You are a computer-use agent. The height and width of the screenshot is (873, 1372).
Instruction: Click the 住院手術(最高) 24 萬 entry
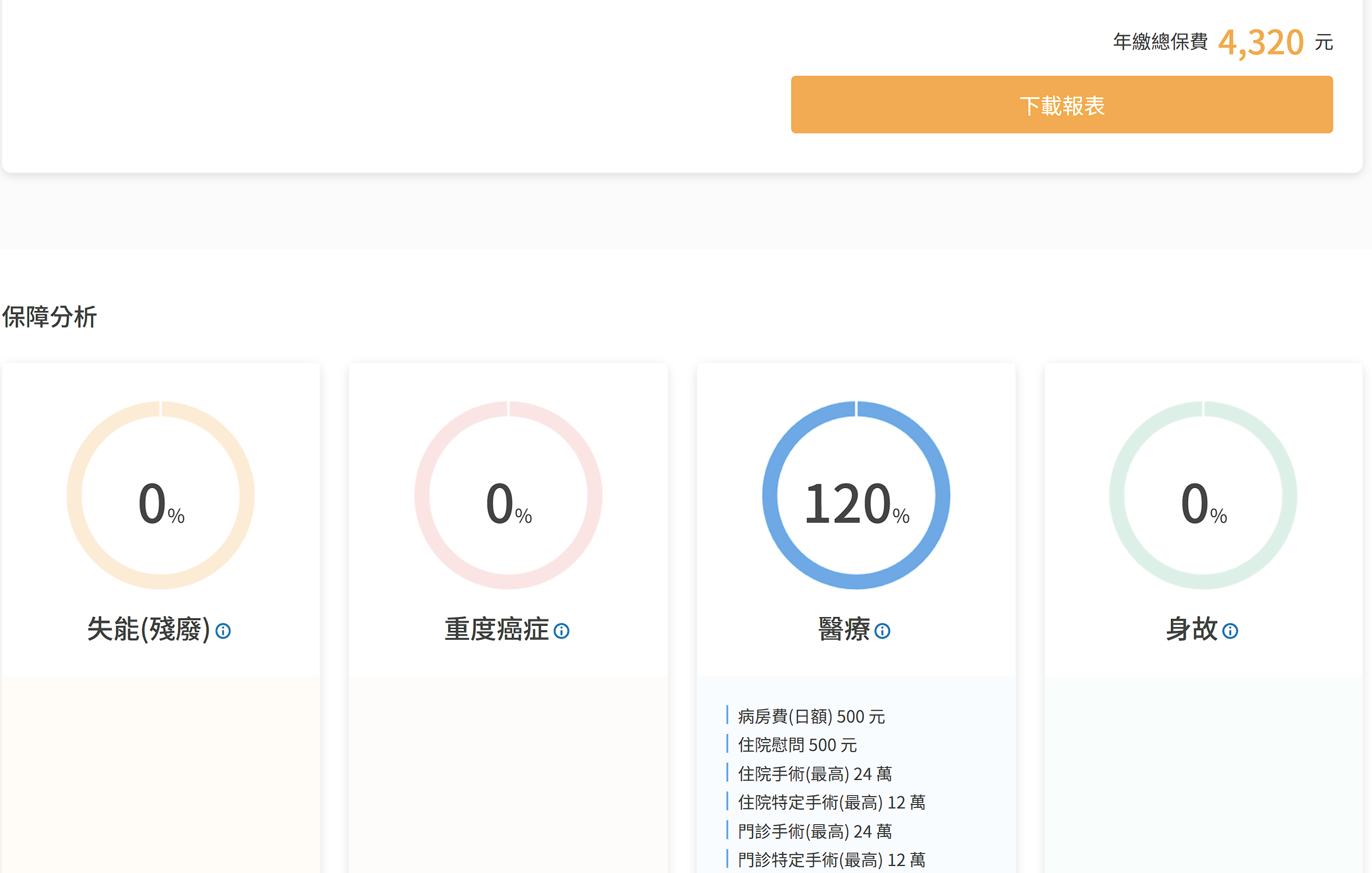tap(815, 774)
